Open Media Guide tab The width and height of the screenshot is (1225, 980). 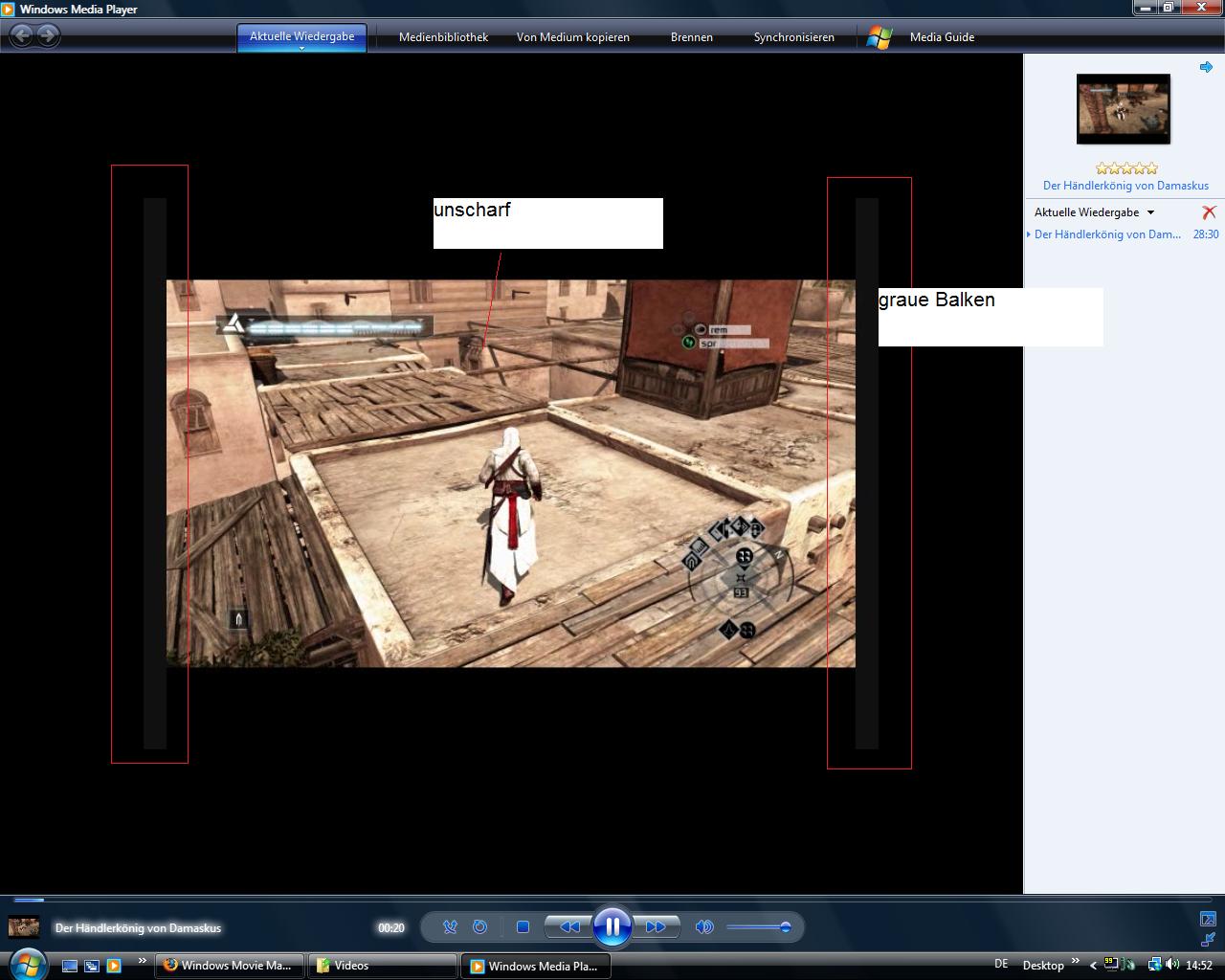click(942, 37)
